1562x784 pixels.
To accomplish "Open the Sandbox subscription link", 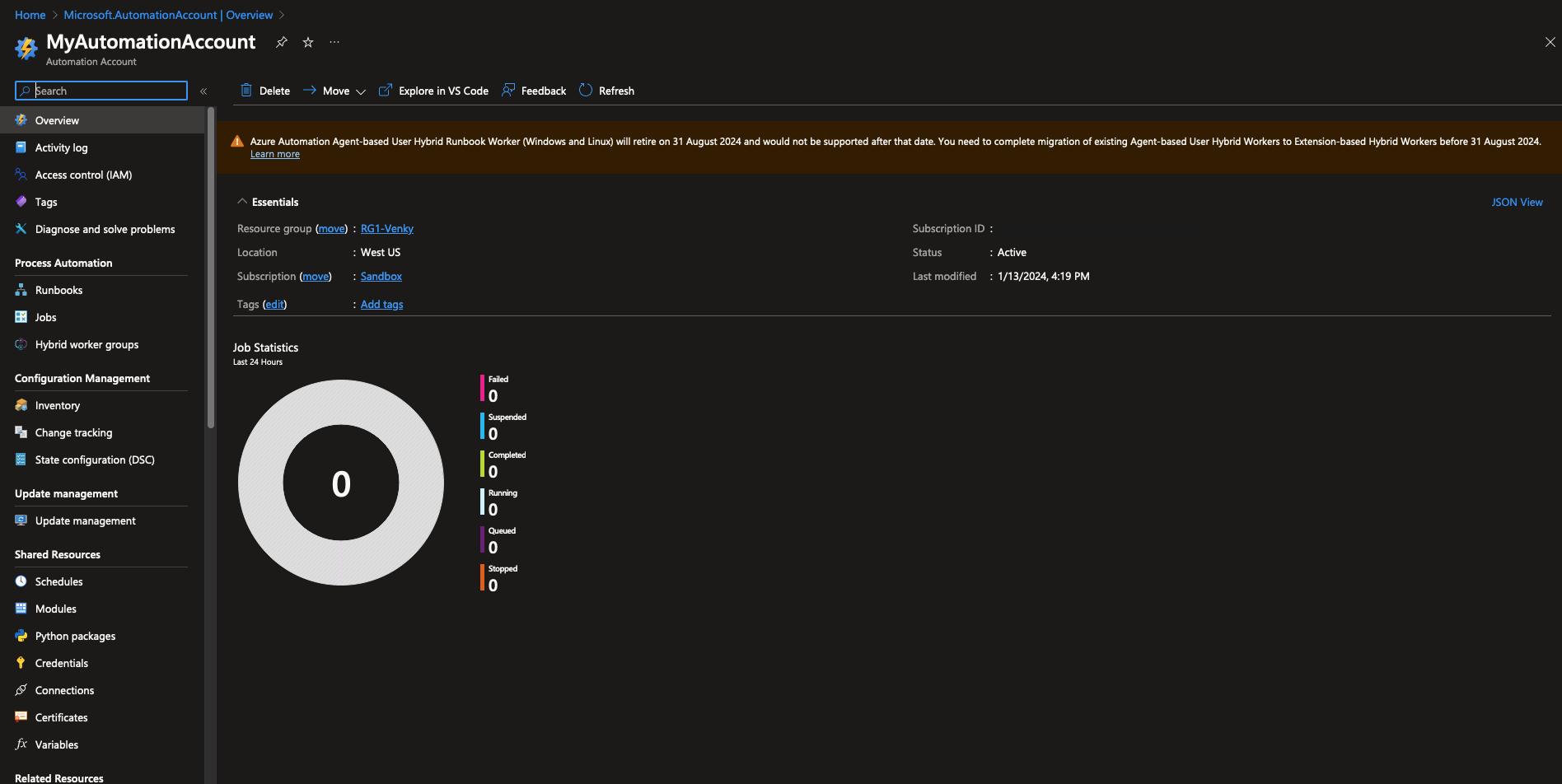I will (381, 276).
